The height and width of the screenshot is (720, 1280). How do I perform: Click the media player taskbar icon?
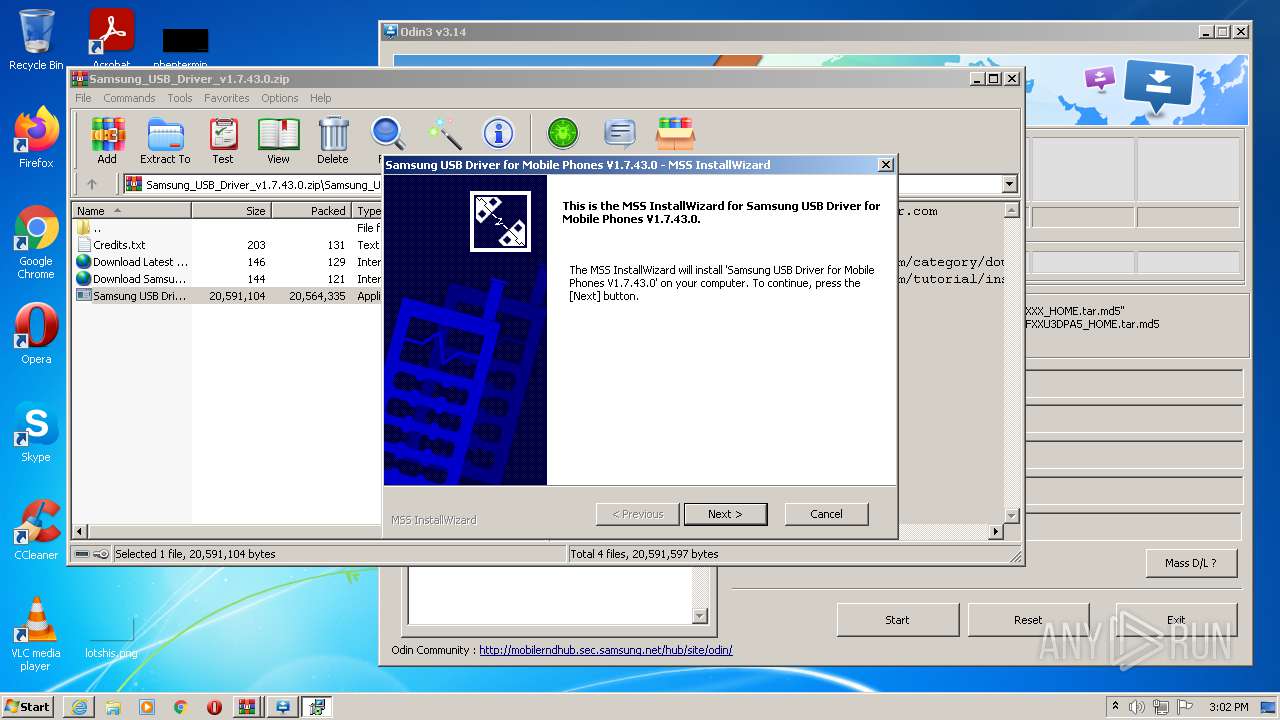click(x=147, y=707)
